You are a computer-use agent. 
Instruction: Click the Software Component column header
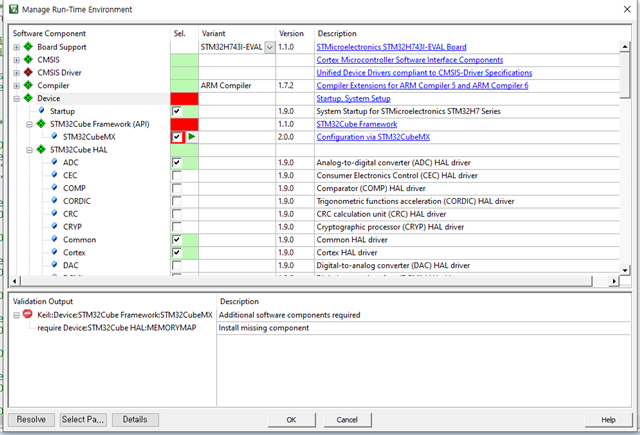click(x=49, y=33)
